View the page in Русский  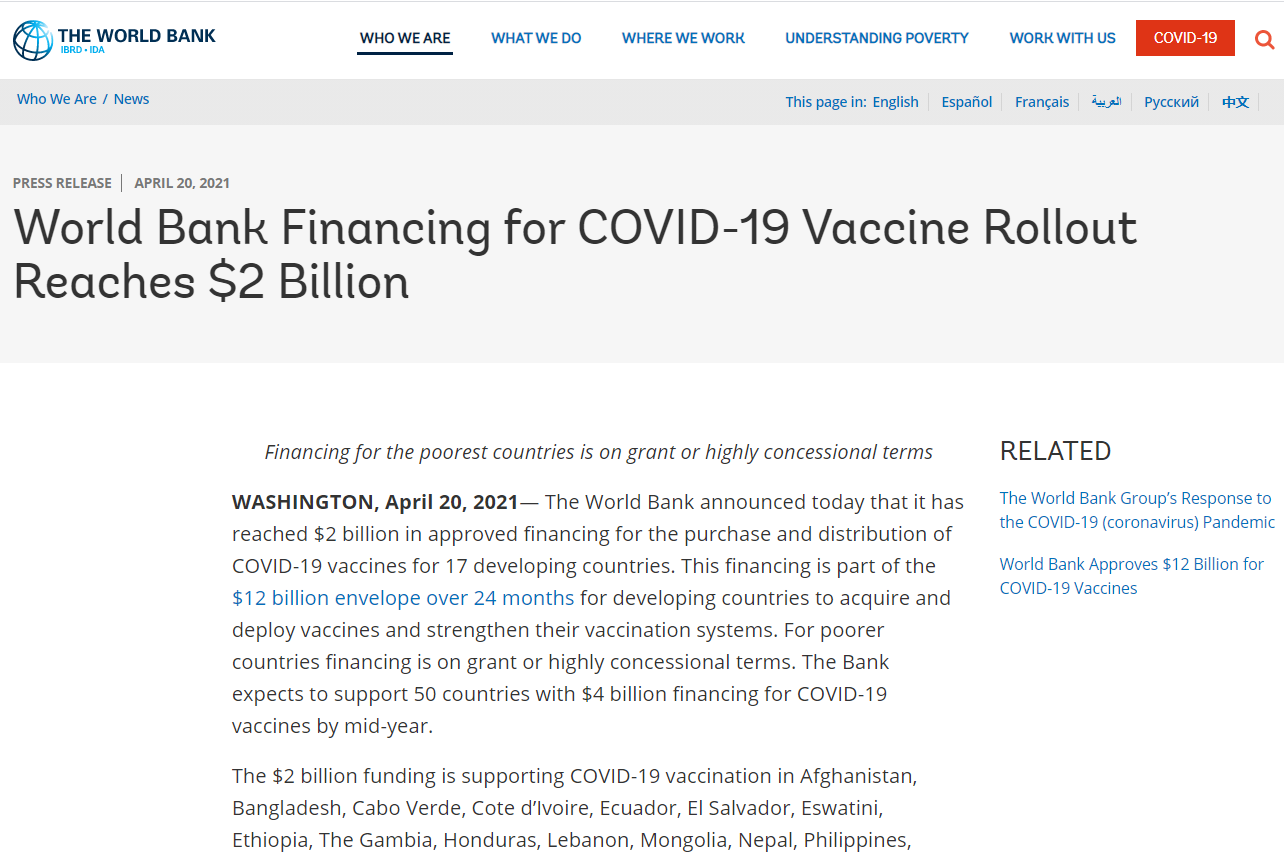click(x=1171, y=101)
